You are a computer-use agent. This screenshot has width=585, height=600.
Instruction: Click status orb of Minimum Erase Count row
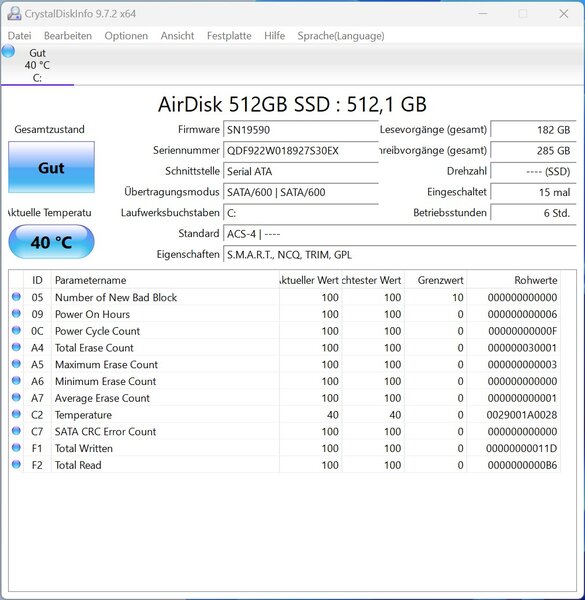16,380
